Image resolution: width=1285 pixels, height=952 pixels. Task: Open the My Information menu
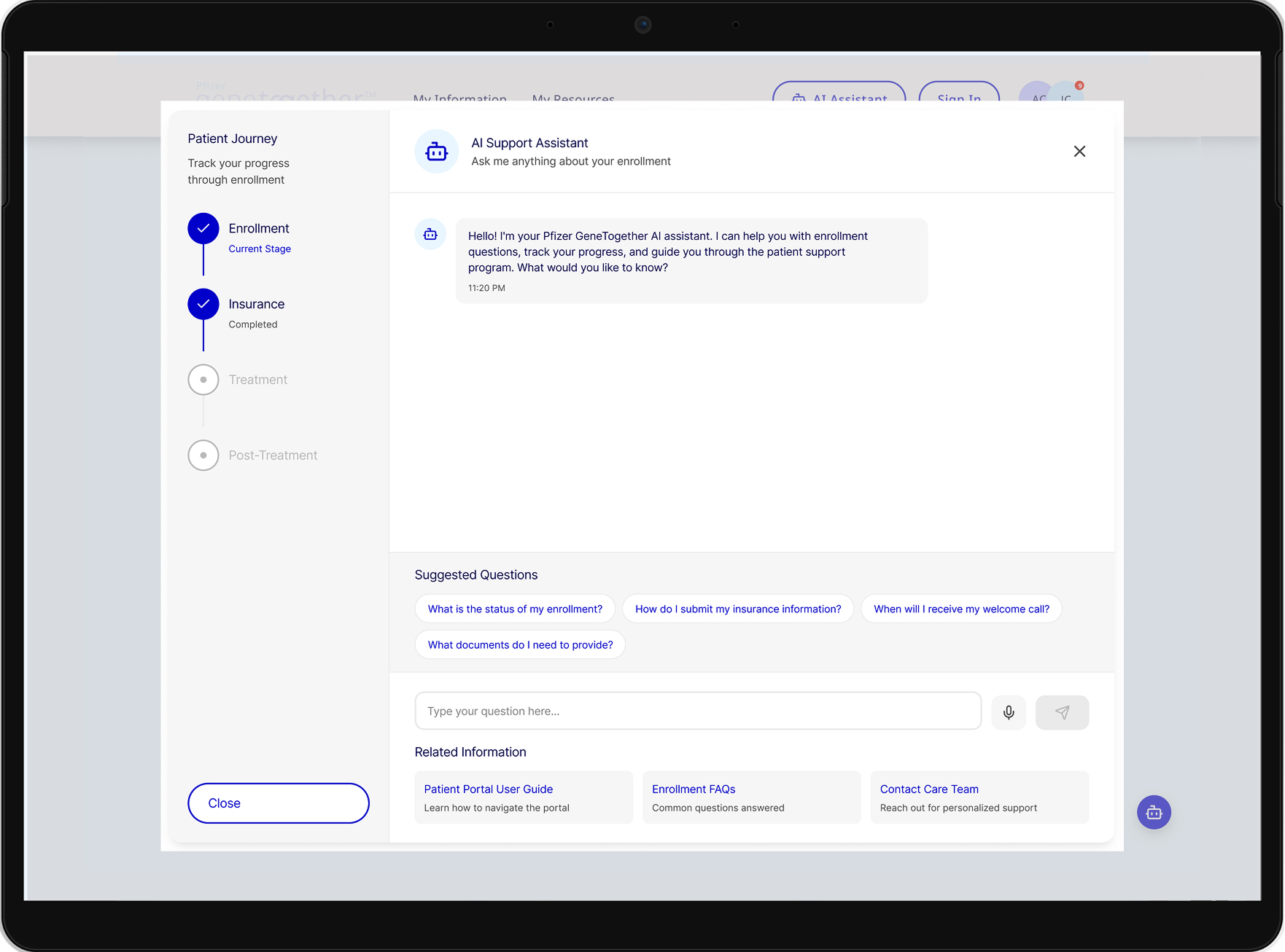(x=459, y=97)
